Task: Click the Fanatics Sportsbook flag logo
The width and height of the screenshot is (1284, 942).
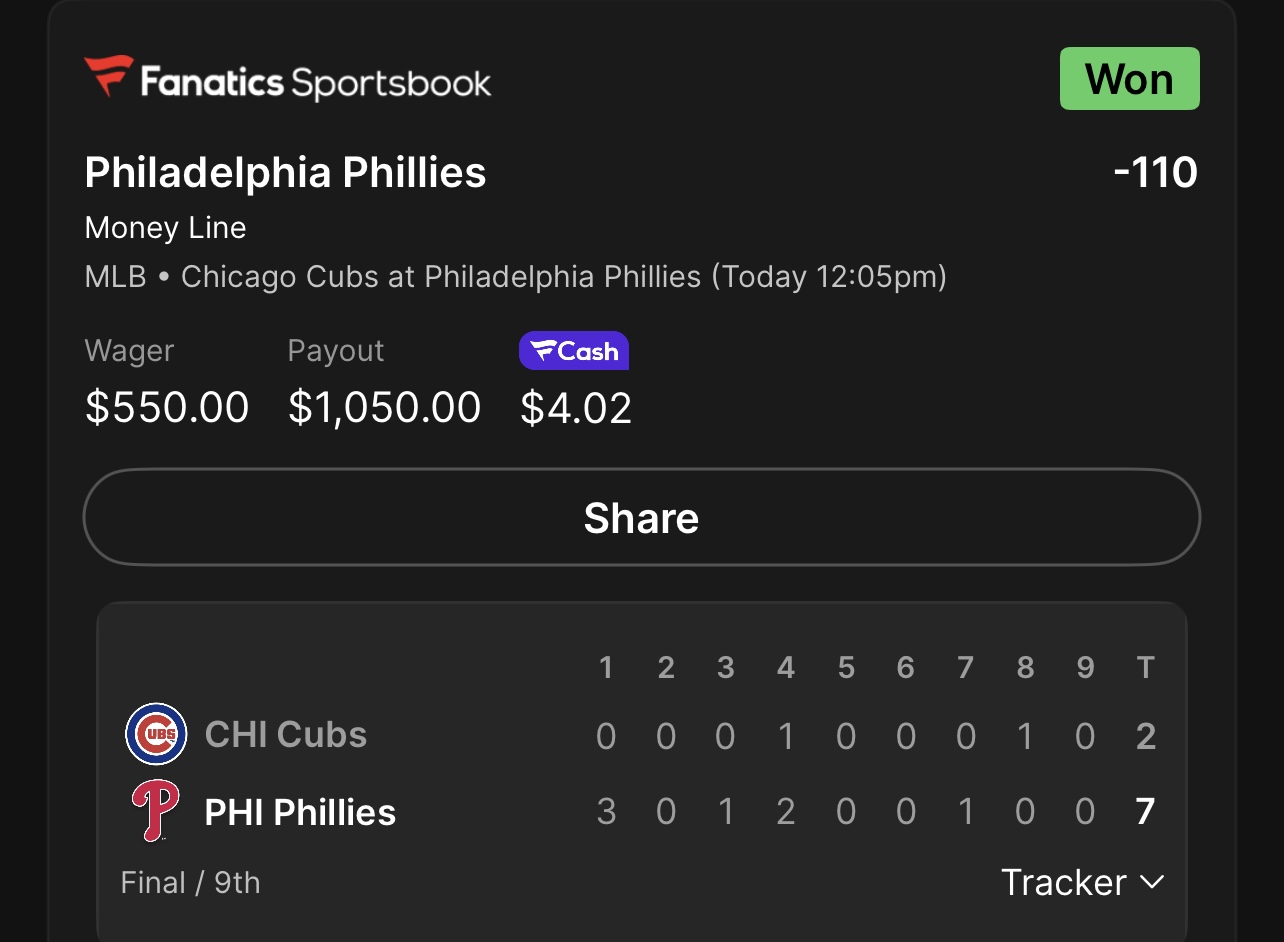Action: 109,77
